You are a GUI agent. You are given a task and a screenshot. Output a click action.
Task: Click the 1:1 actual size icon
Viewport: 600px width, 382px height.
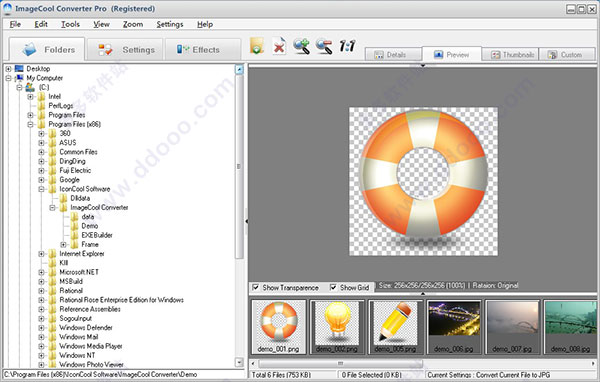(x=347, y=46)
